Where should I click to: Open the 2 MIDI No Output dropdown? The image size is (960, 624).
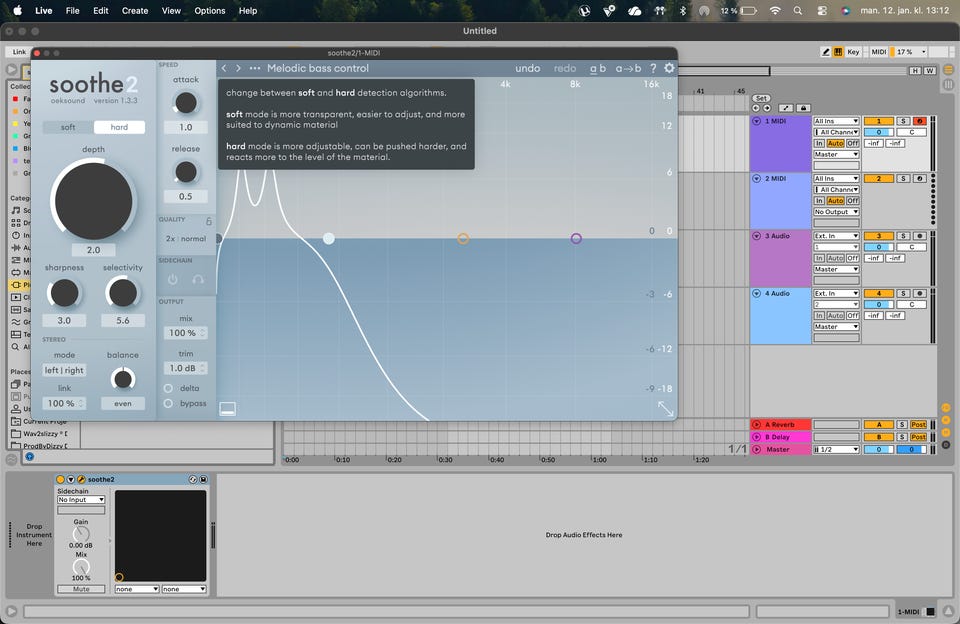point(836,212)
